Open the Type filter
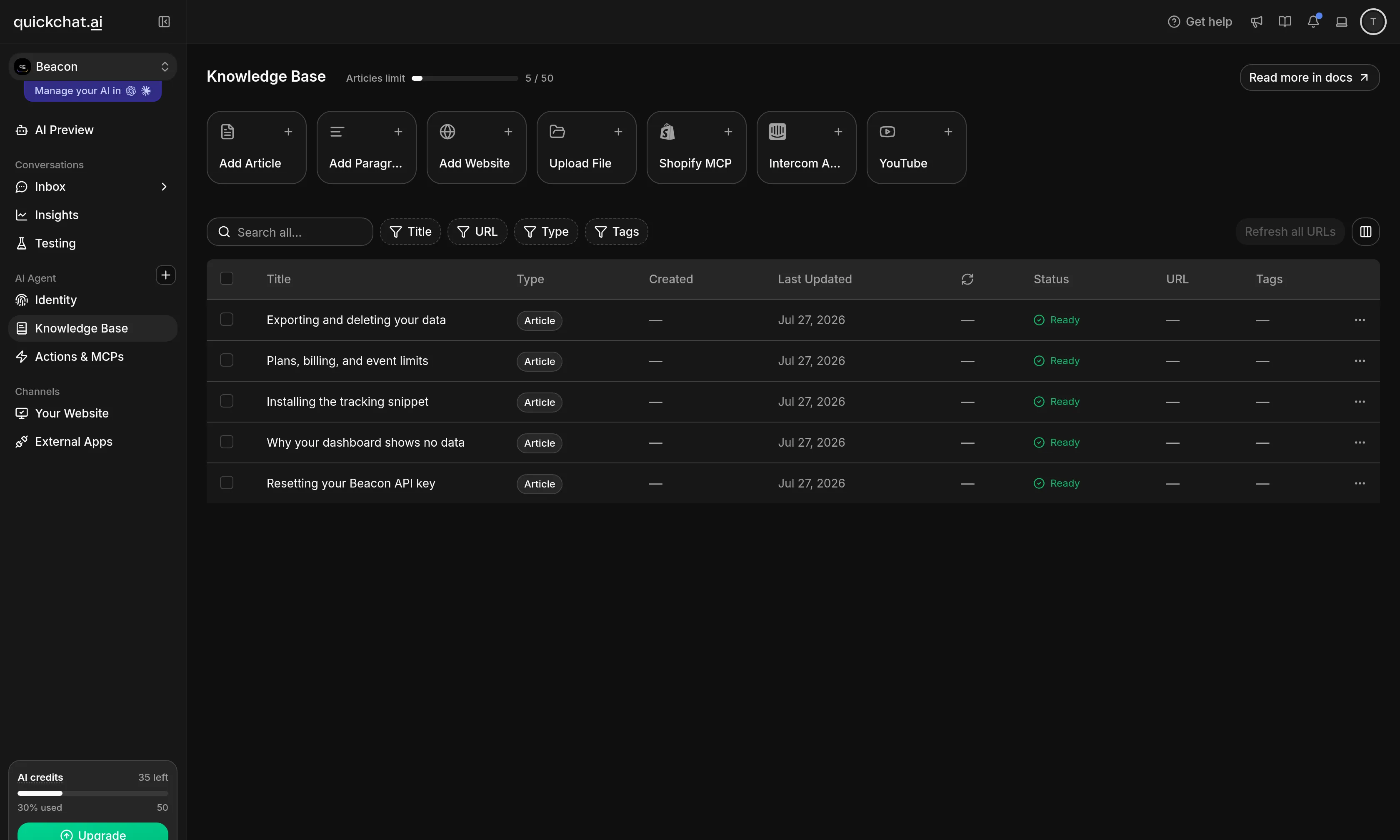Image resolution: width=1400 pixels, height=840 pixels. click(x=546, y=232)
